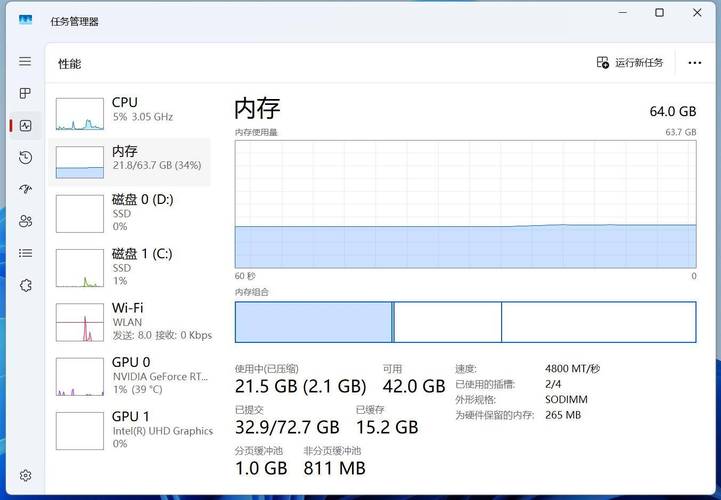This screenshot has width=721, height=500.
Task: Open the Startup apps page icon
Action: click(25, 189)
